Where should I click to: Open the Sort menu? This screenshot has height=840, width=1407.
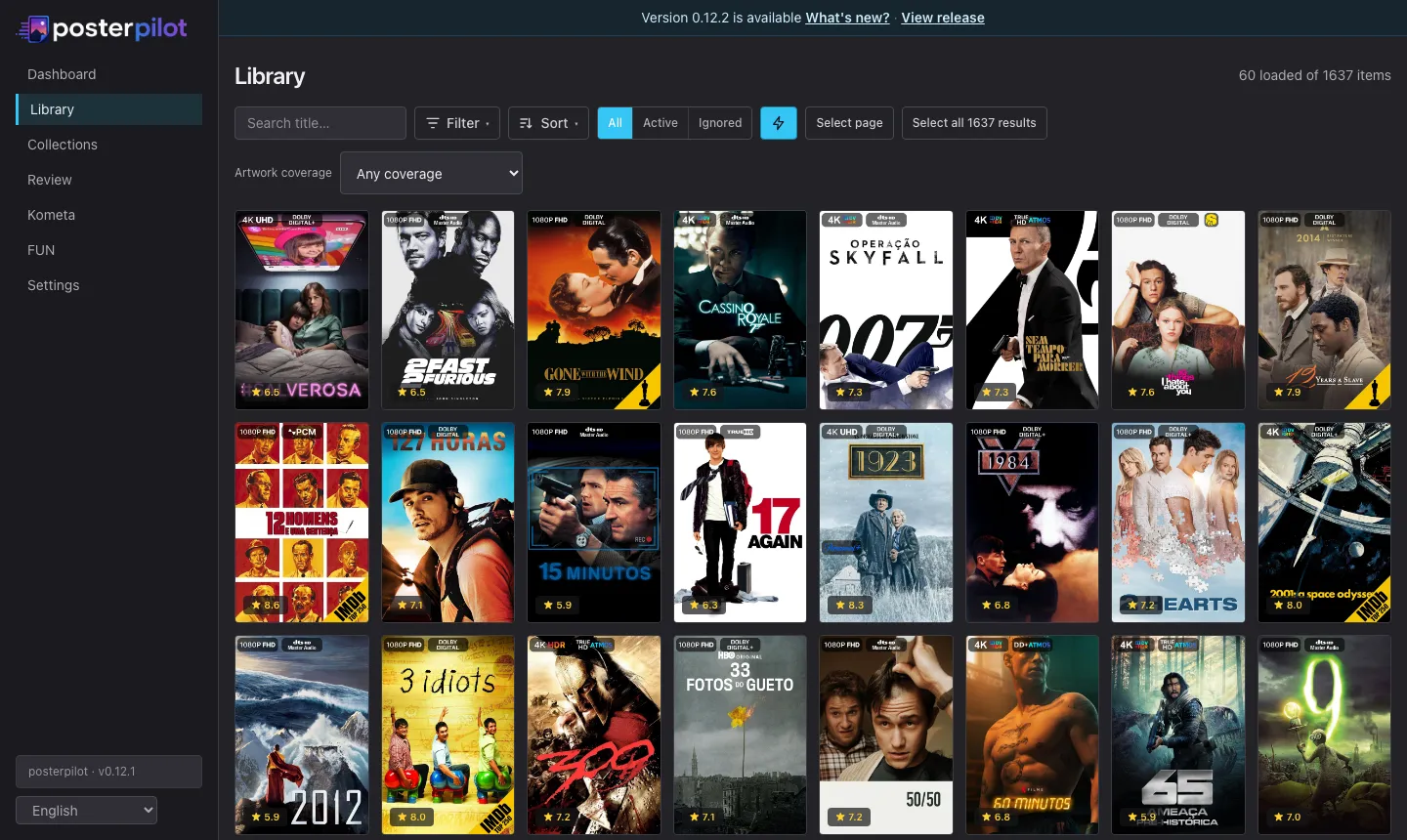(548, 123)
